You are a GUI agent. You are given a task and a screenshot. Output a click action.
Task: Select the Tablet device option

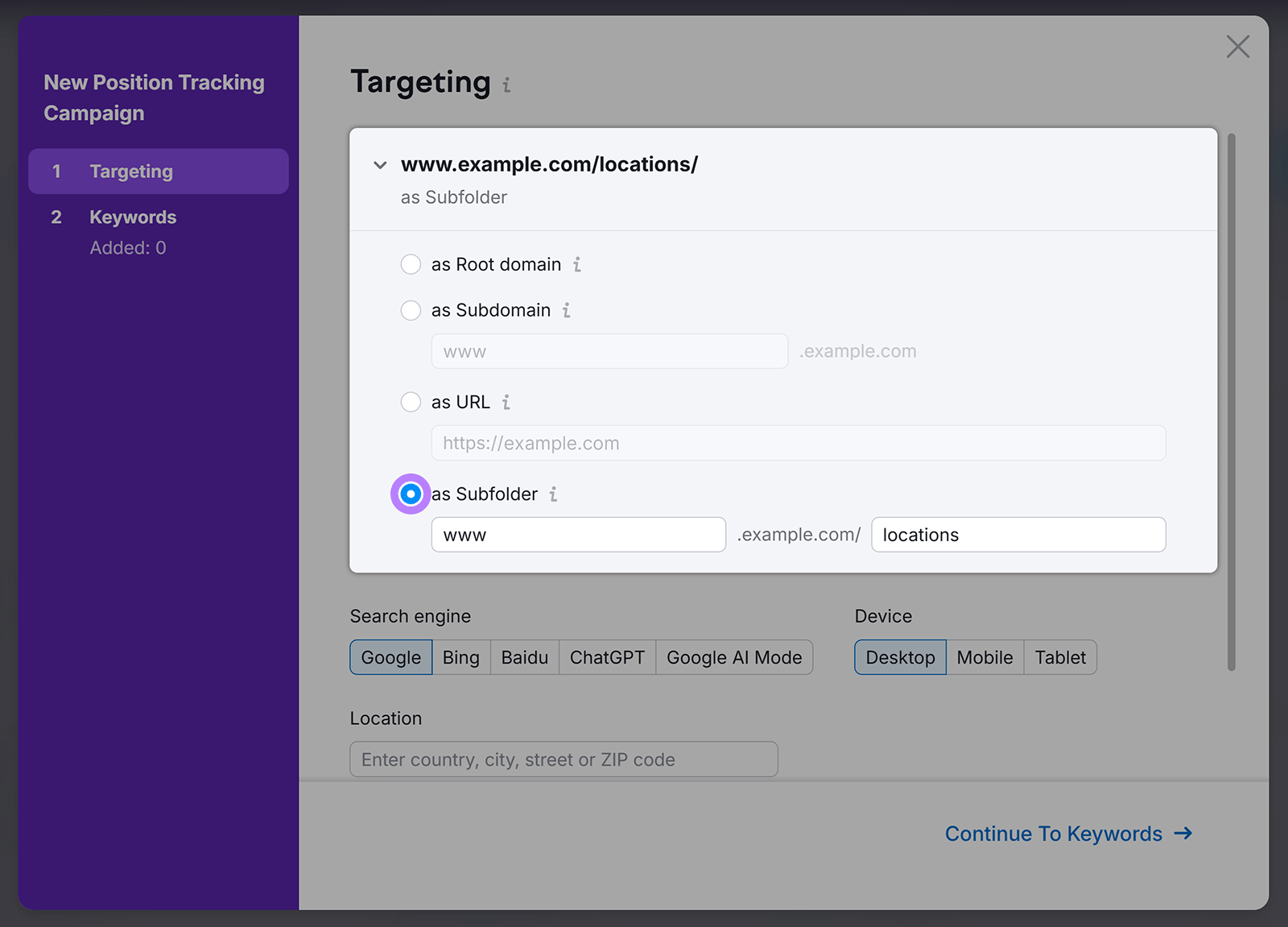coord(1059,657)
